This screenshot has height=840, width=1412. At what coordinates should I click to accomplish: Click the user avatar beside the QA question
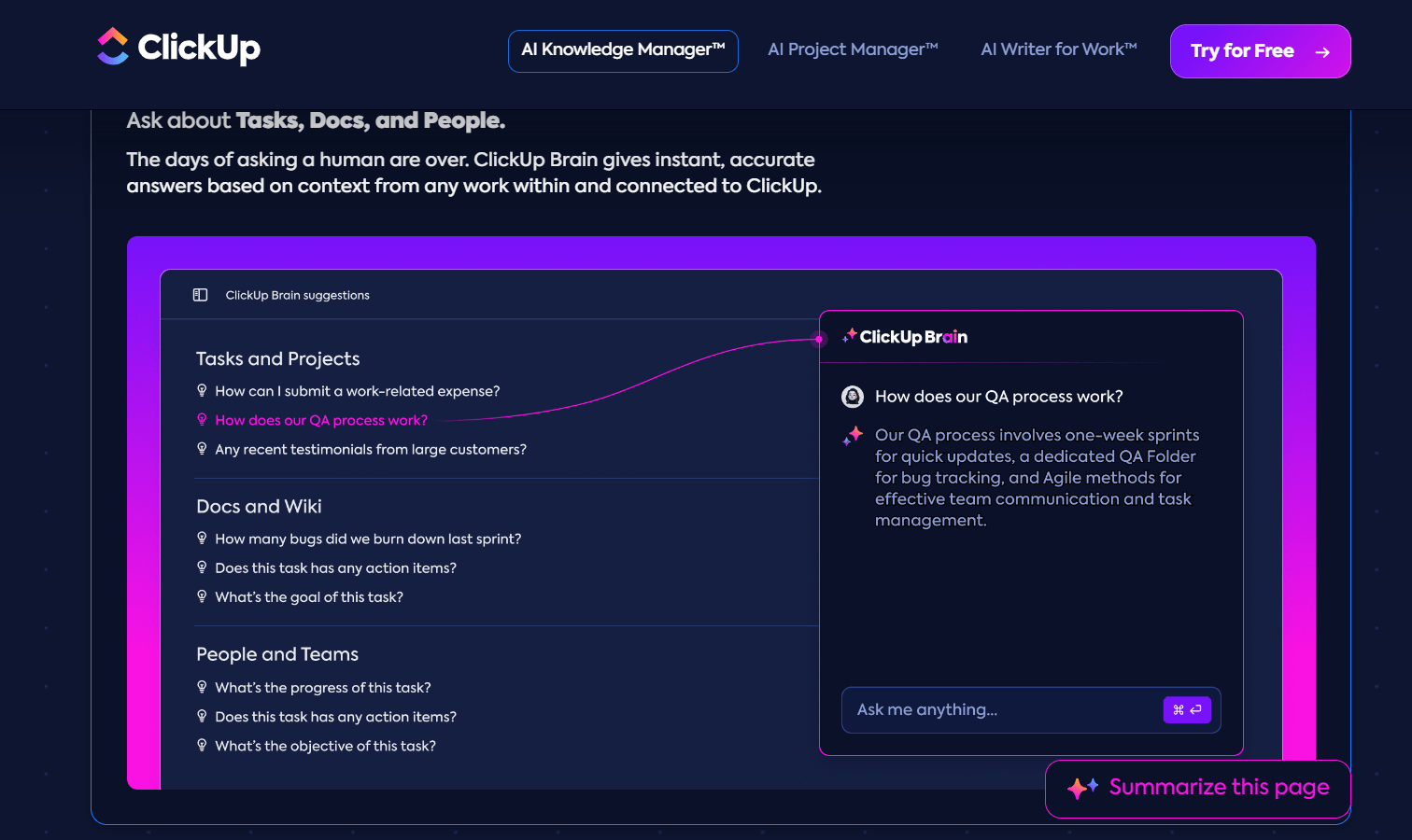[x=852, y=397]
